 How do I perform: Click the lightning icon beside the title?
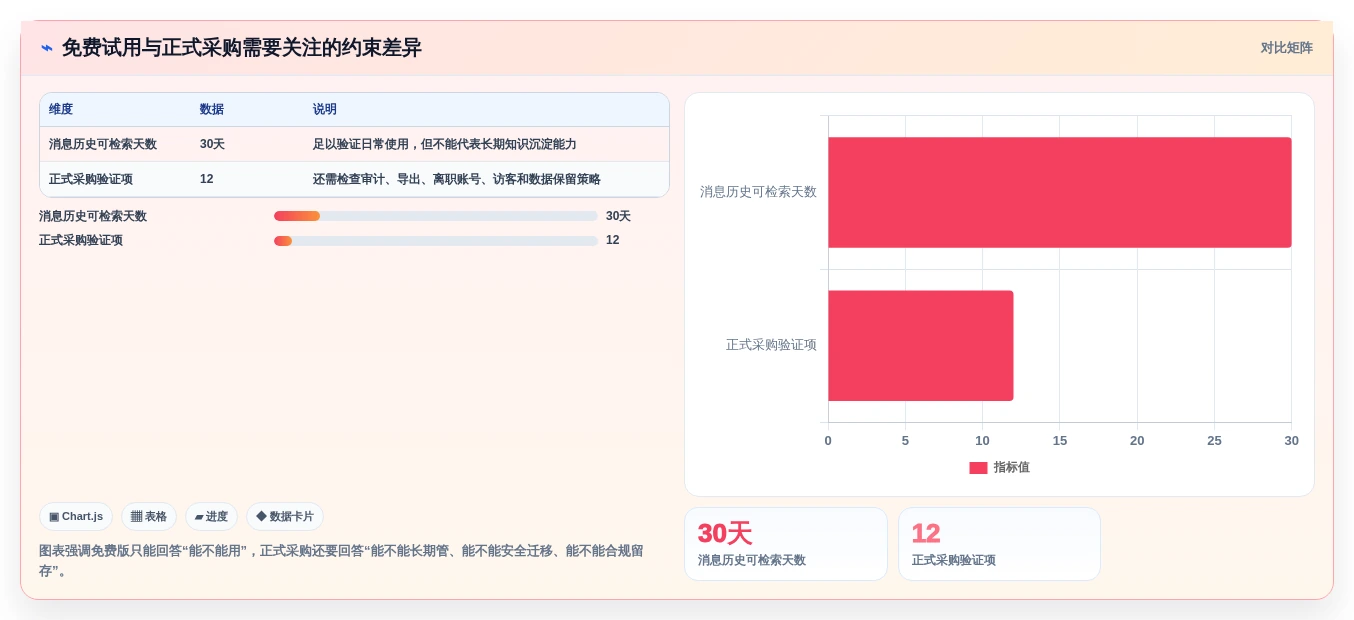(x=46, y=48)
